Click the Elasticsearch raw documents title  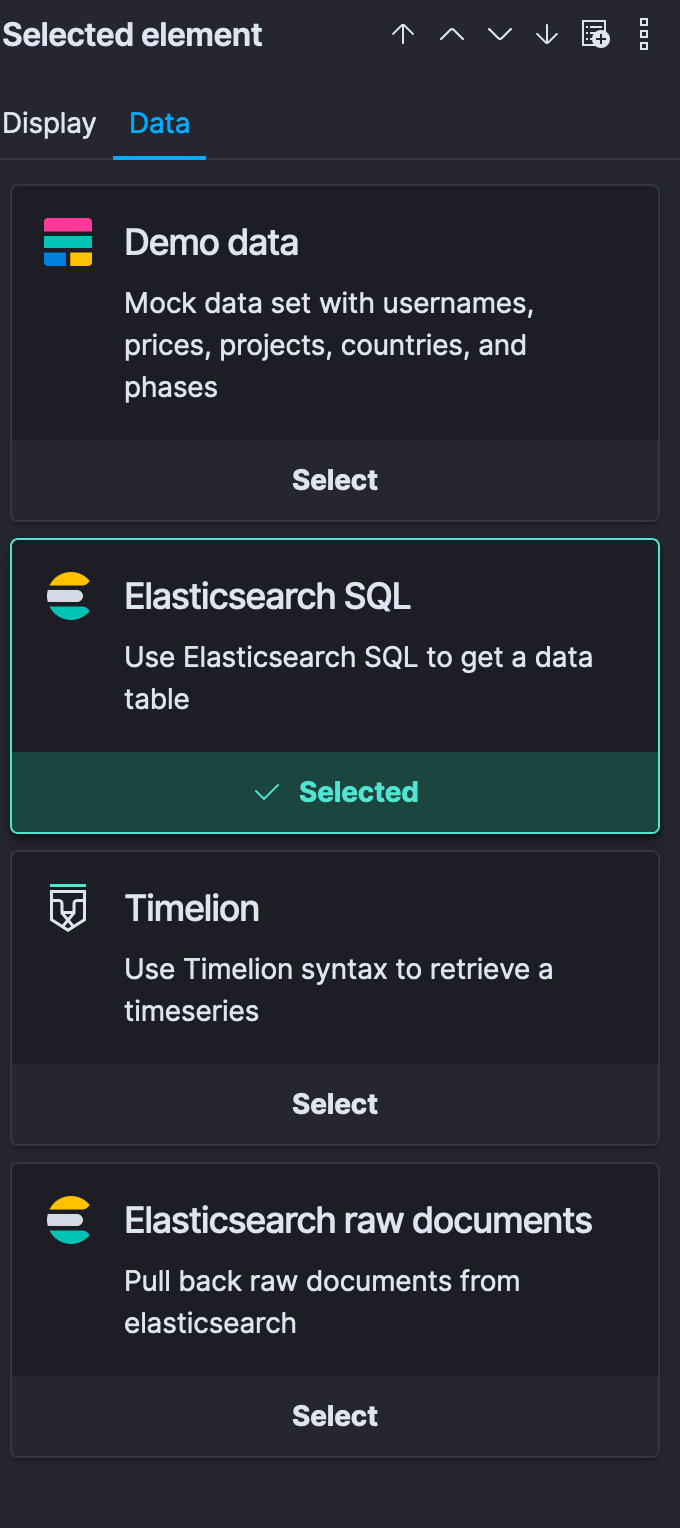pyautogui.click(x=359, y=1220)
